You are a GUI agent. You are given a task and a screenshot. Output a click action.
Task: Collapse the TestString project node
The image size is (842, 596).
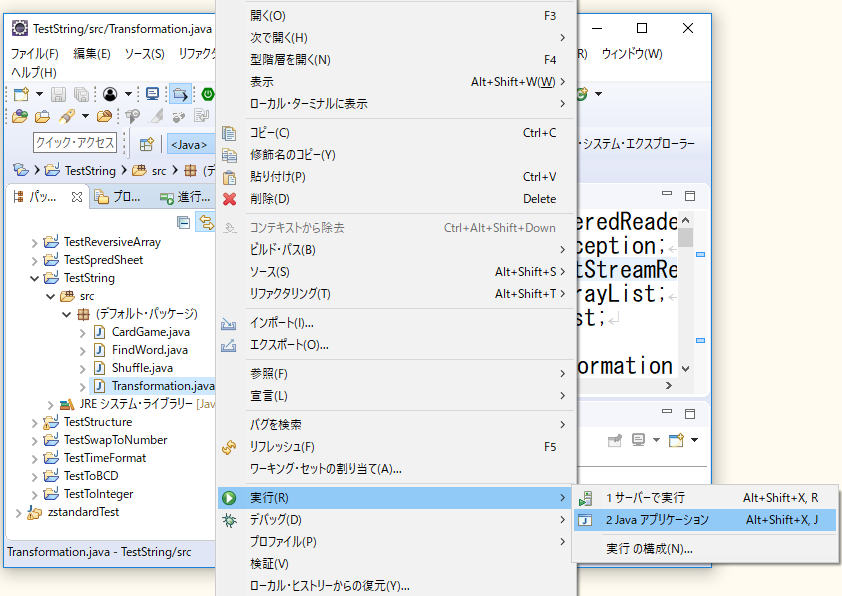pyautogui.click(x=34, y=278)
